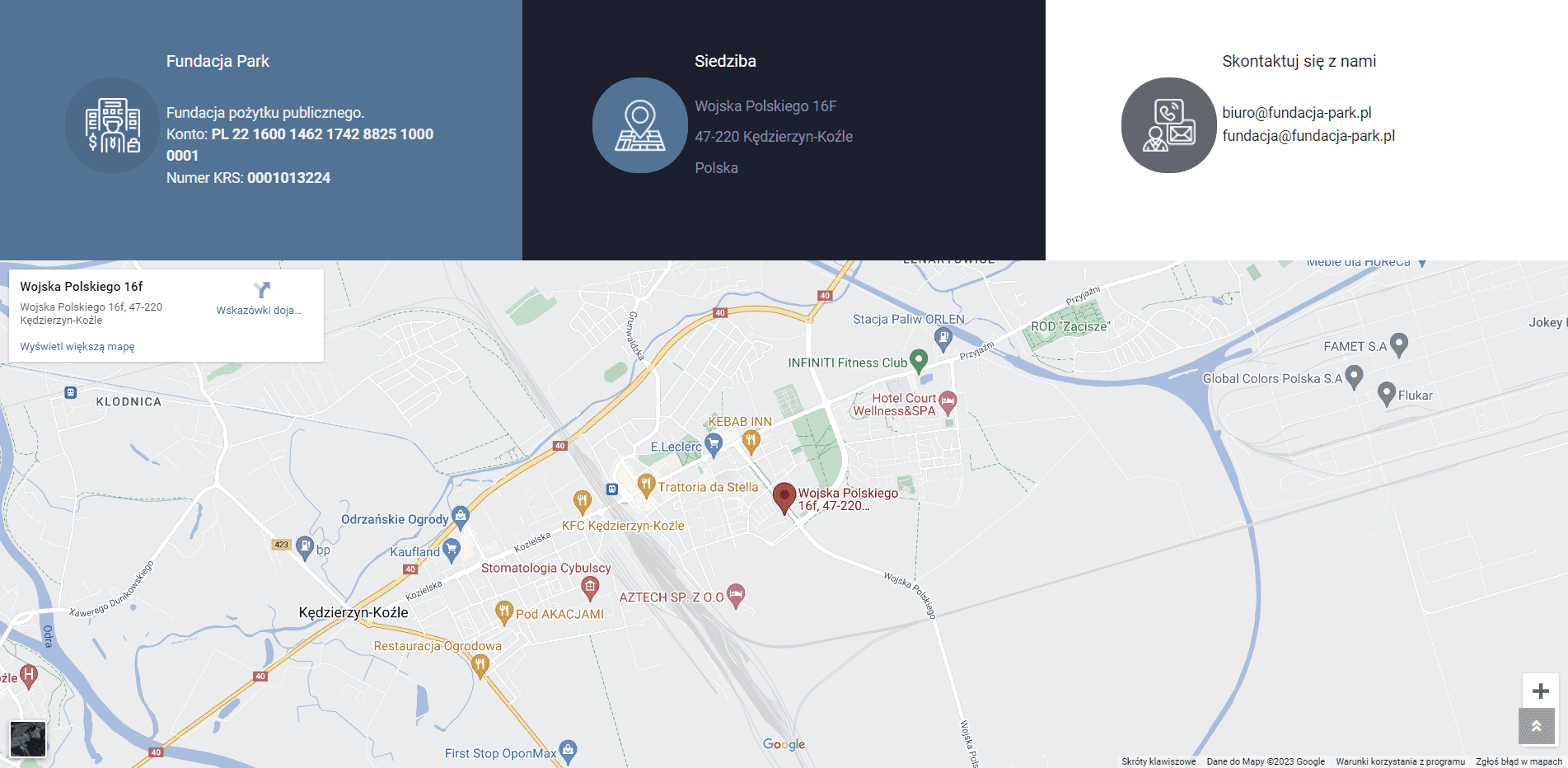Click 'Zgłoś błąd w mapach' link
1568x768 pixels.
(x=1518, y=761)
